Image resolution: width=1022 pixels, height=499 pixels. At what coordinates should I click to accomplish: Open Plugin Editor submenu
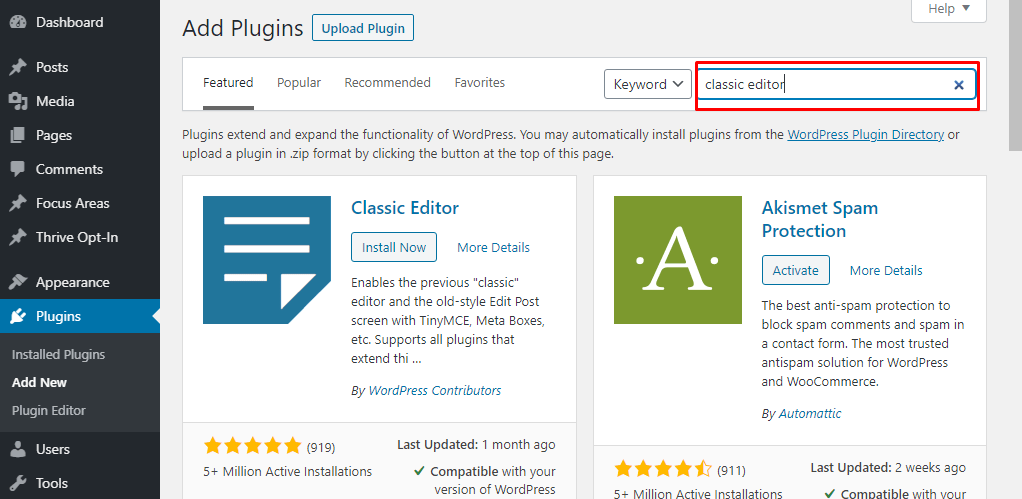point(49,411)
